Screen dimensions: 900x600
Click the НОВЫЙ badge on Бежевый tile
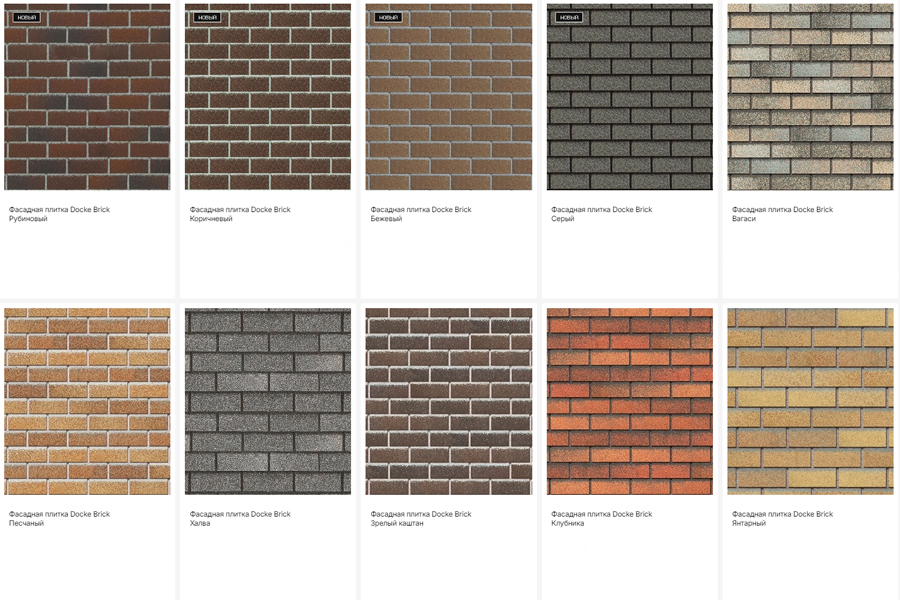(388, 17)
